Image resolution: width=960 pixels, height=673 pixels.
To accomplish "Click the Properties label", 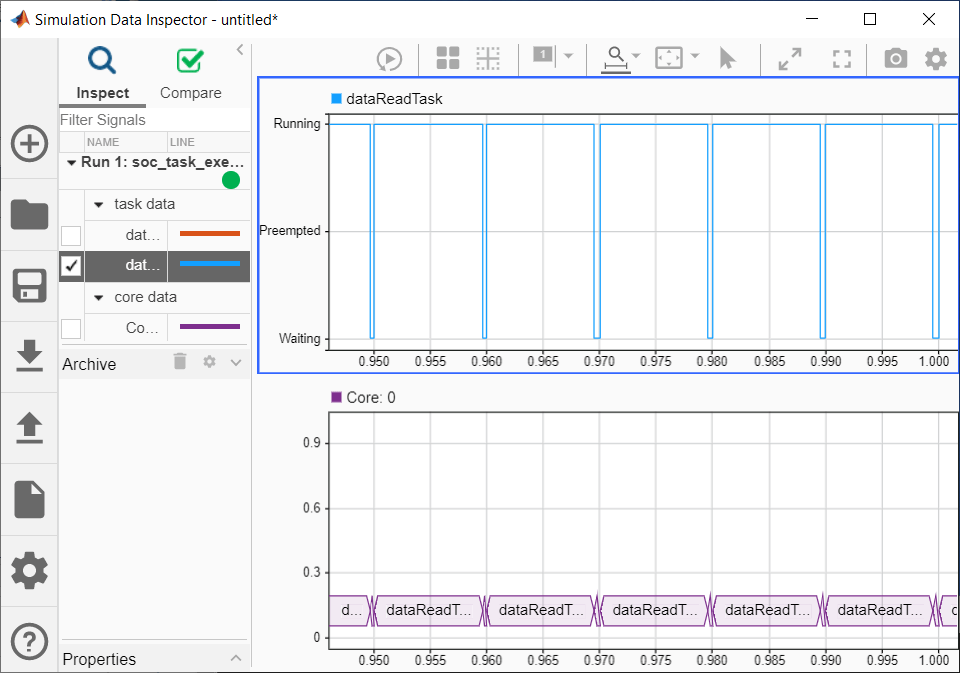I will pos(99,659).
